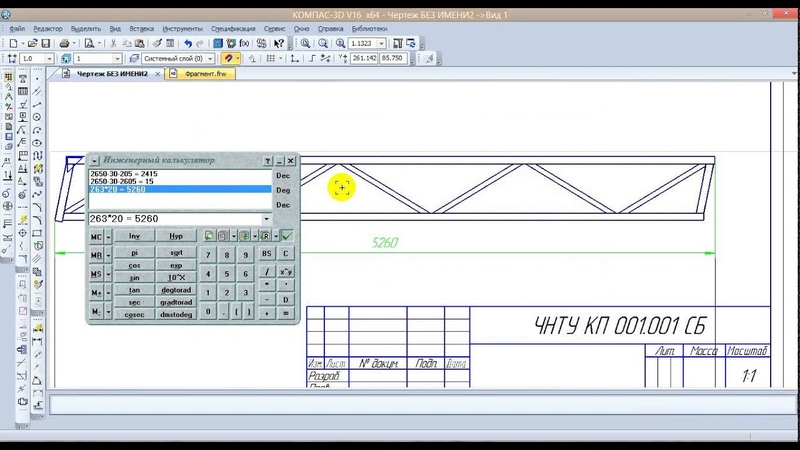The image size is (800, 450).
Task: Select history line 263*20 = 5260
Action: click(180, 189)
